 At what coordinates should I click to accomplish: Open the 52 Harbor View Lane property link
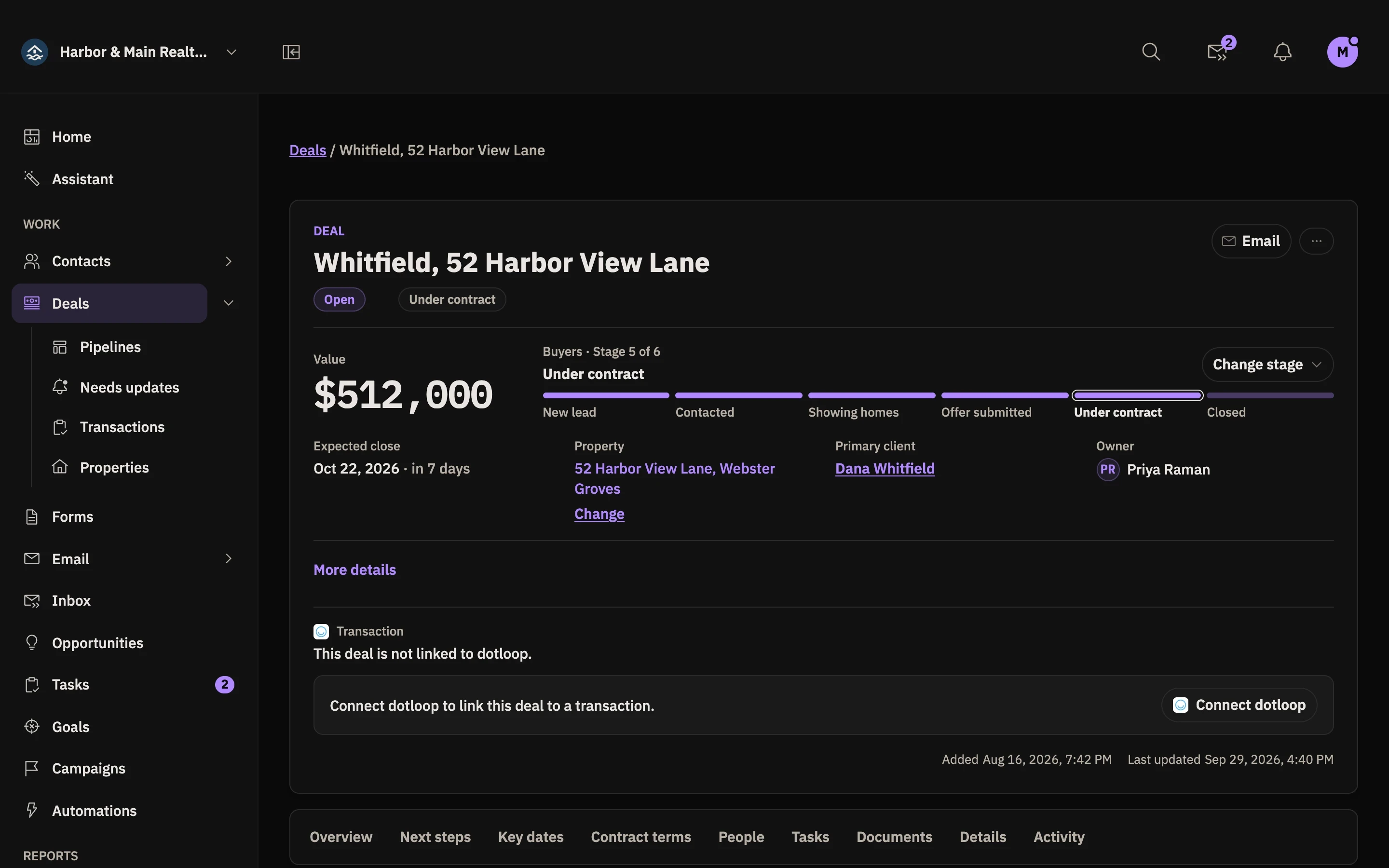[x=674, y=479]
